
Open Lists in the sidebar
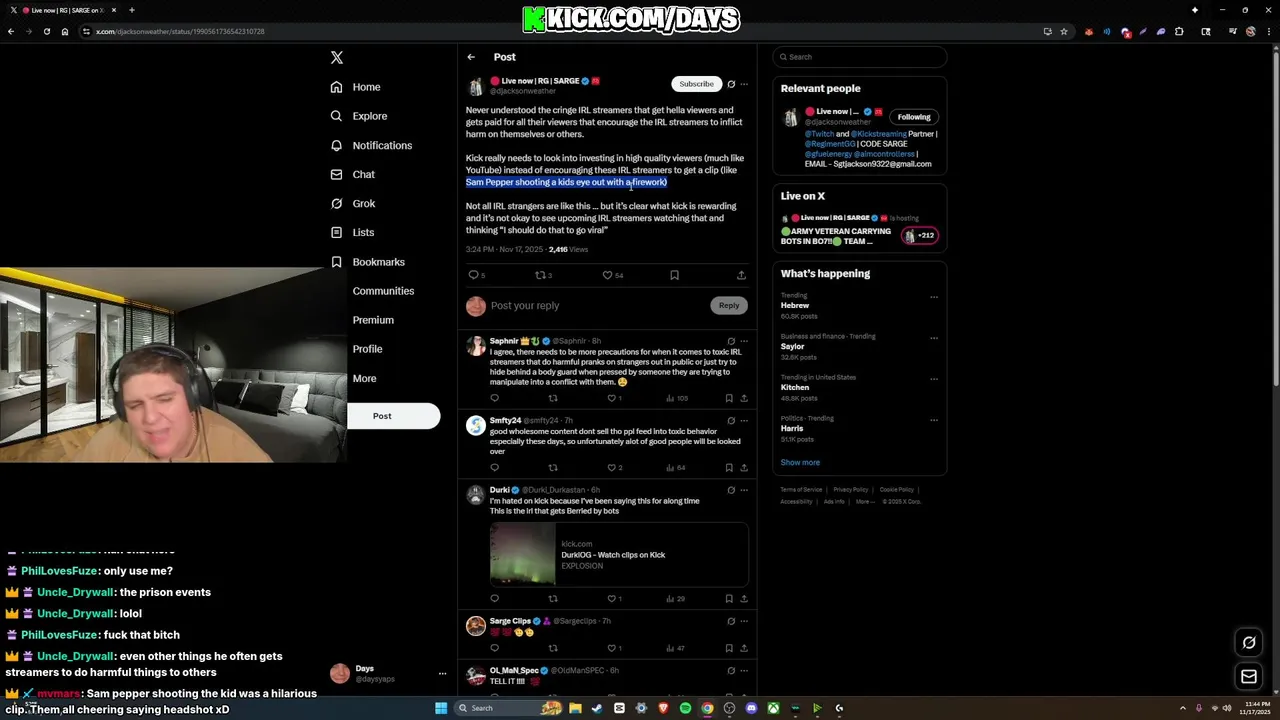coord(352,232)
